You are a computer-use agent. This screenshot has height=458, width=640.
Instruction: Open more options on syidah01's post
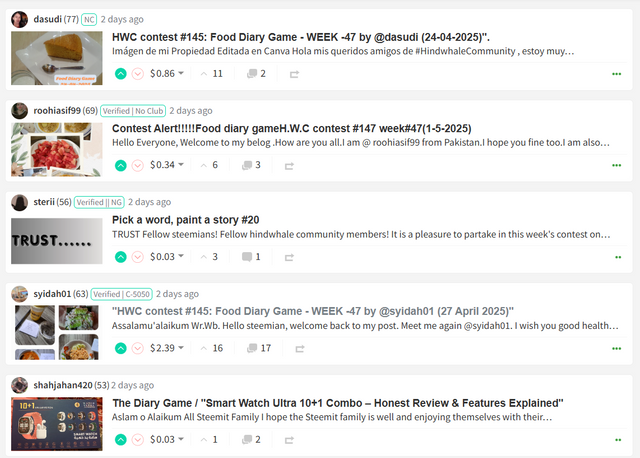point(616,349)
